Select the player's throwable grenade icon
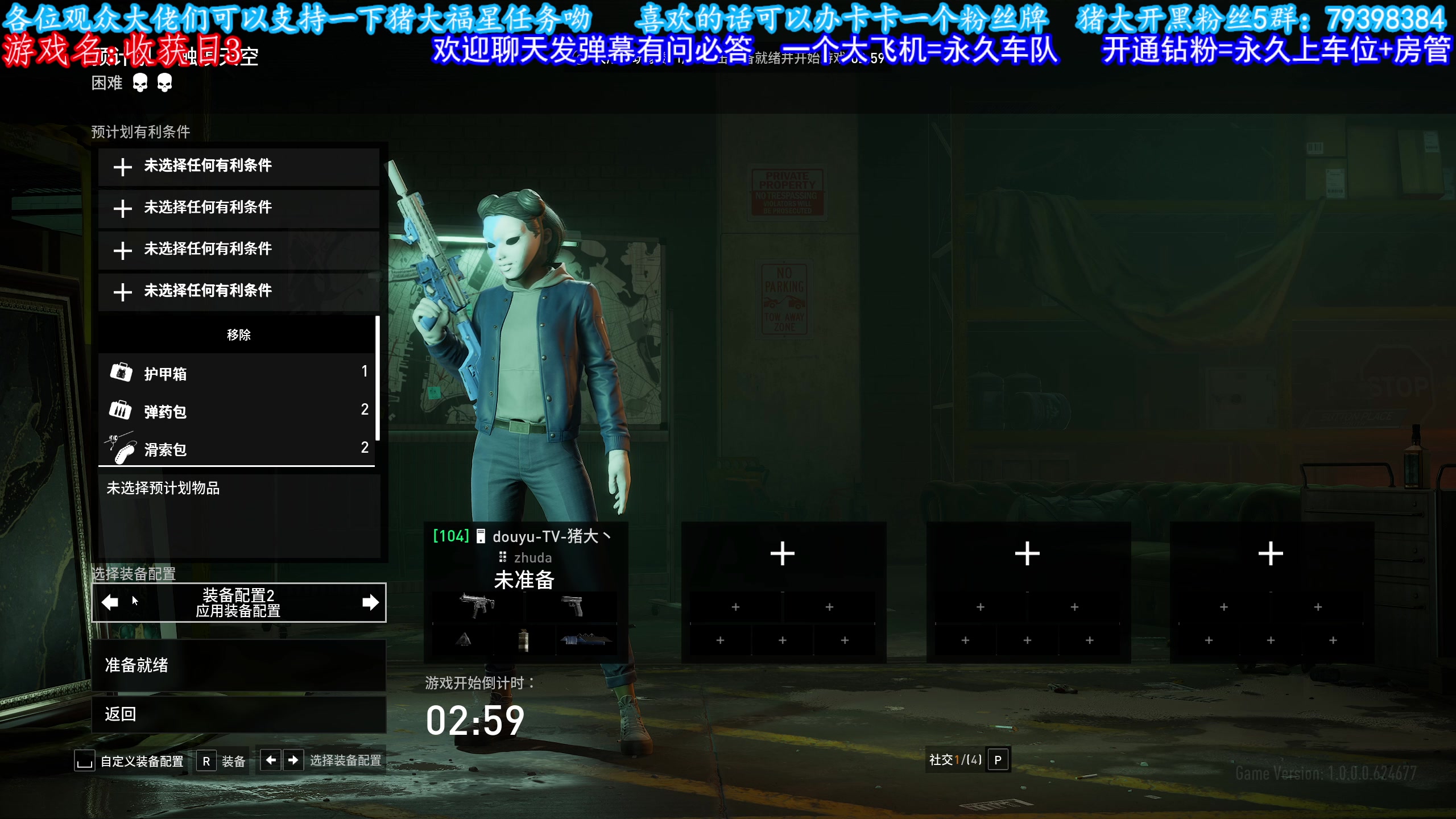The width and height of the screenshot is (1456, 819). (x=524, y=639)
